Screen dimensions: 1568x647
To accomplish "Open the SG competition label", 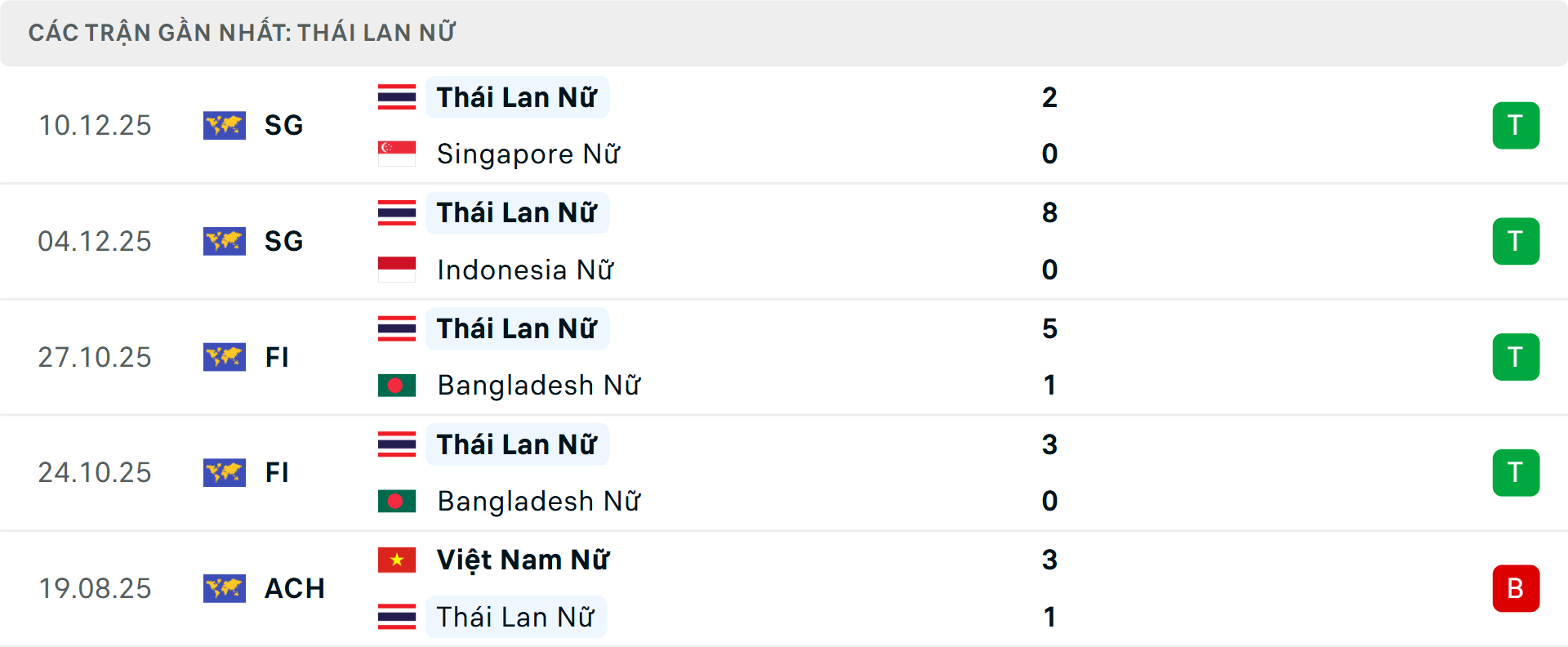I will (283, 125).
